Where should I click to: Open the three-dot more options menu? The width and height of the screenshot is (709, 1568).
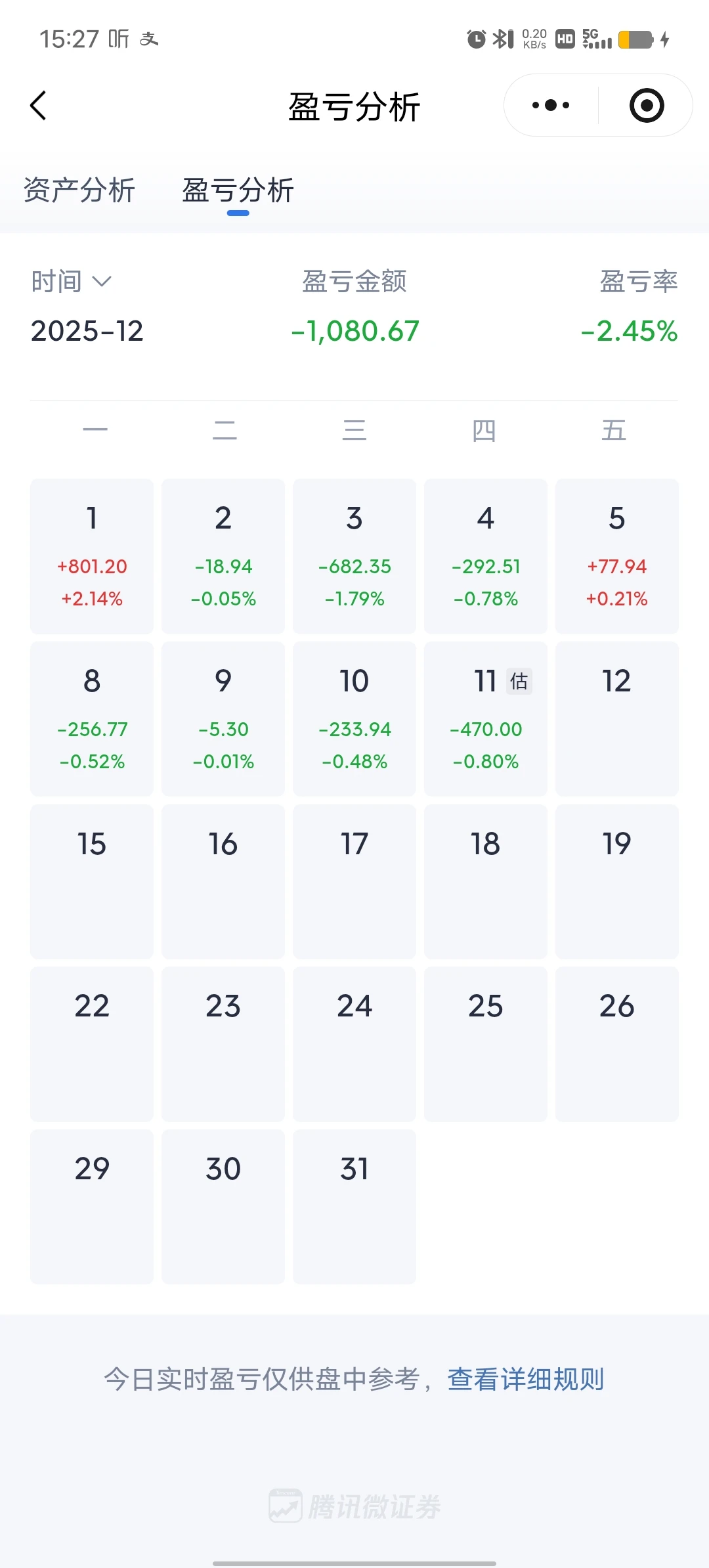pos(551,105)
